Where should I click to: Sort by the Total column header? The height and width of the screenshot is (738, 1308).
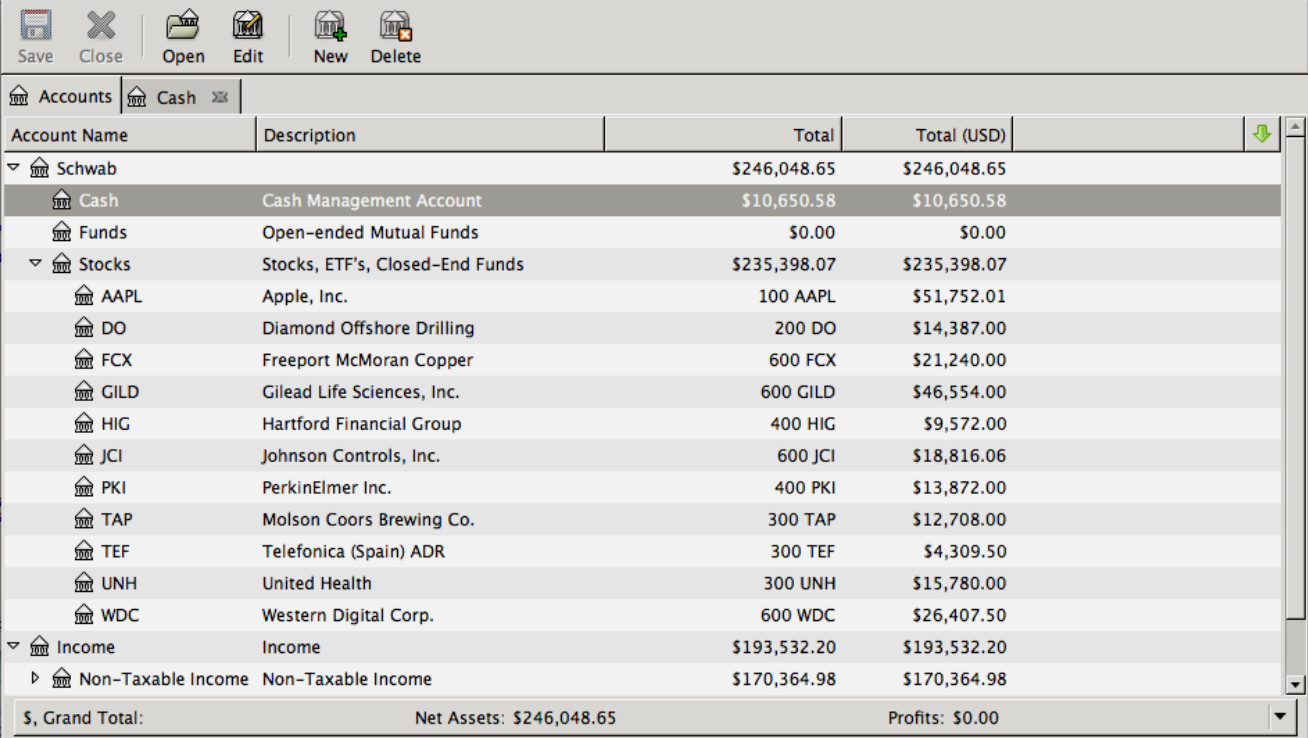point(723,135)
